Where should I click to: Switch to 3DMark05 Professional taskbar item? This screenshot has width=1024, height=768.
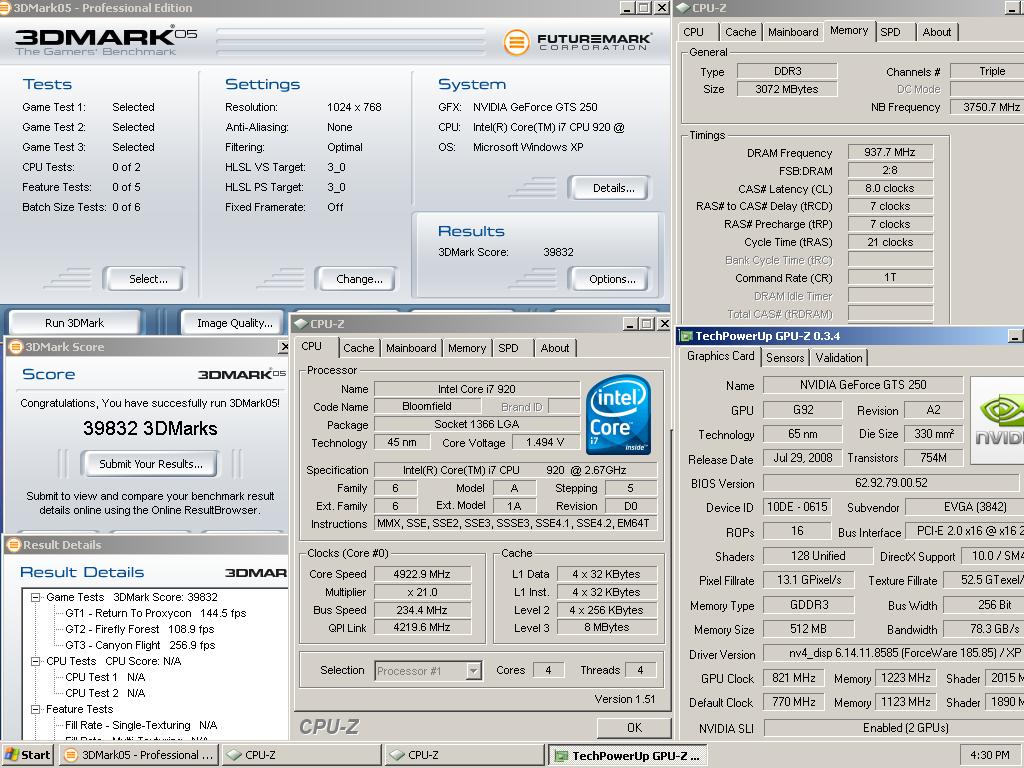coord(139,755)
